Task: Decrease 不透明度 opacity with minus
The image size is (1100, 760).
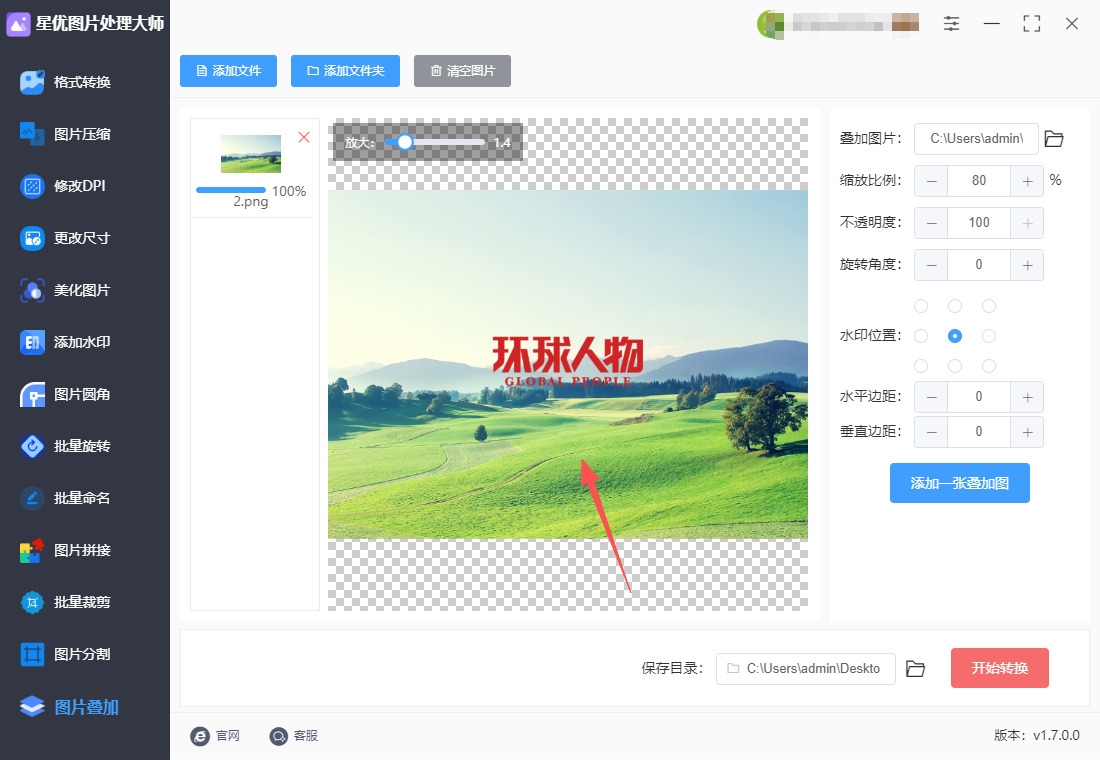Action: pos(931,223)
